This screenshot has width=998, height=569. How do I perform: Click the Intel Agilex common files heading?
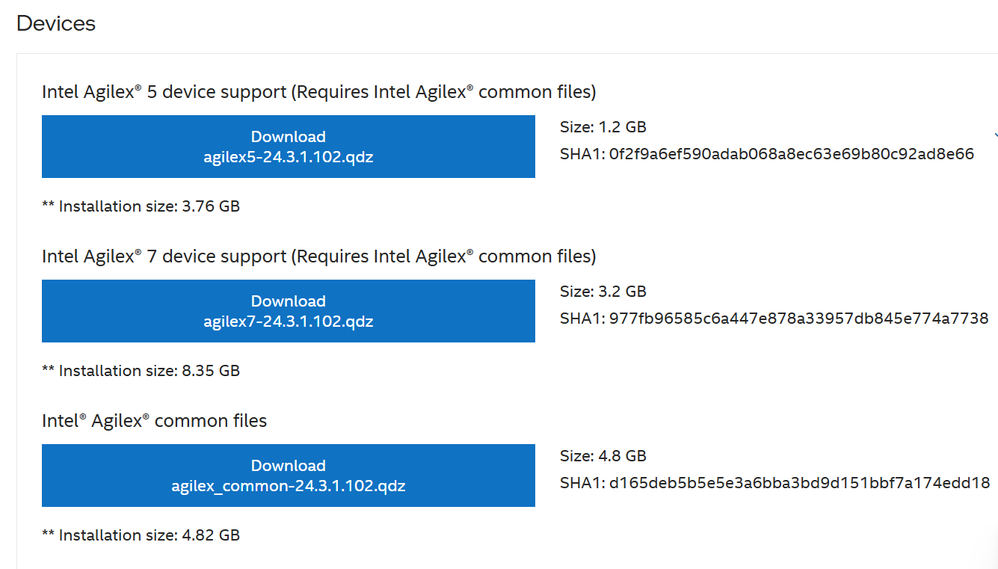pos(154,421)
